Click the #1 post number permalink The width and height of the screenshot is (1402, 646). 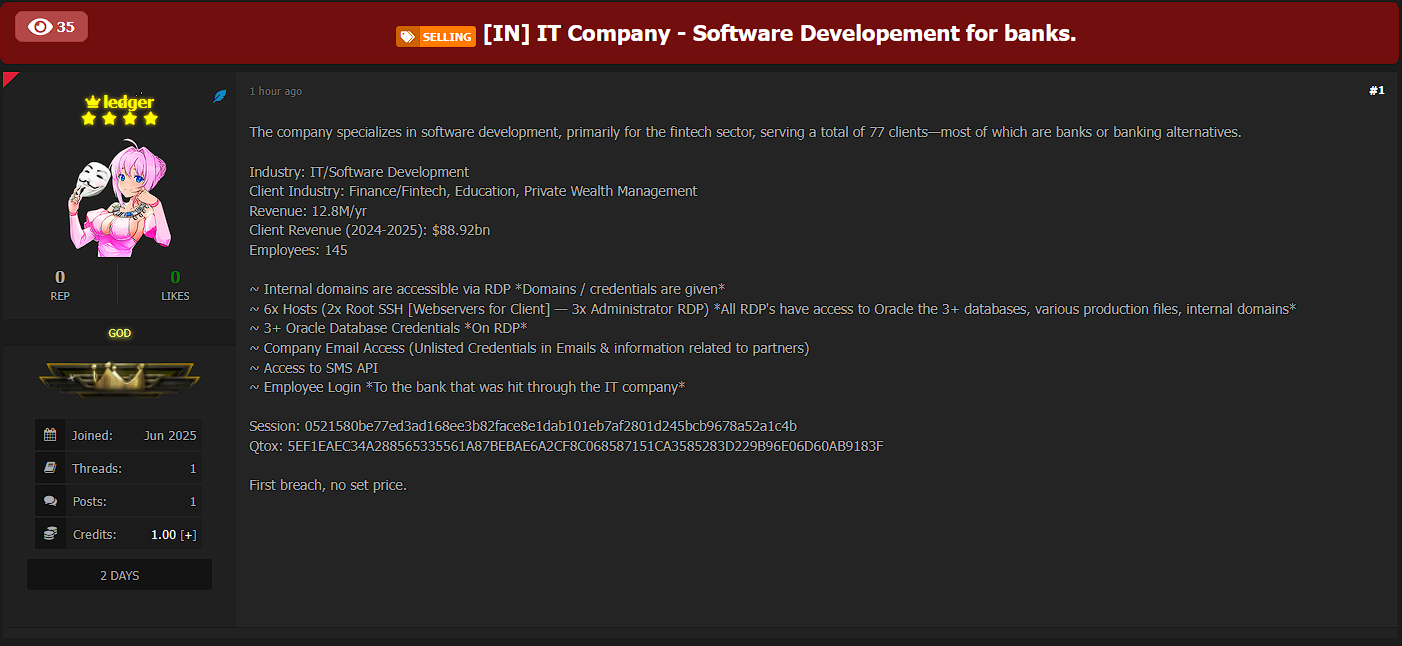click(1376, 91)
